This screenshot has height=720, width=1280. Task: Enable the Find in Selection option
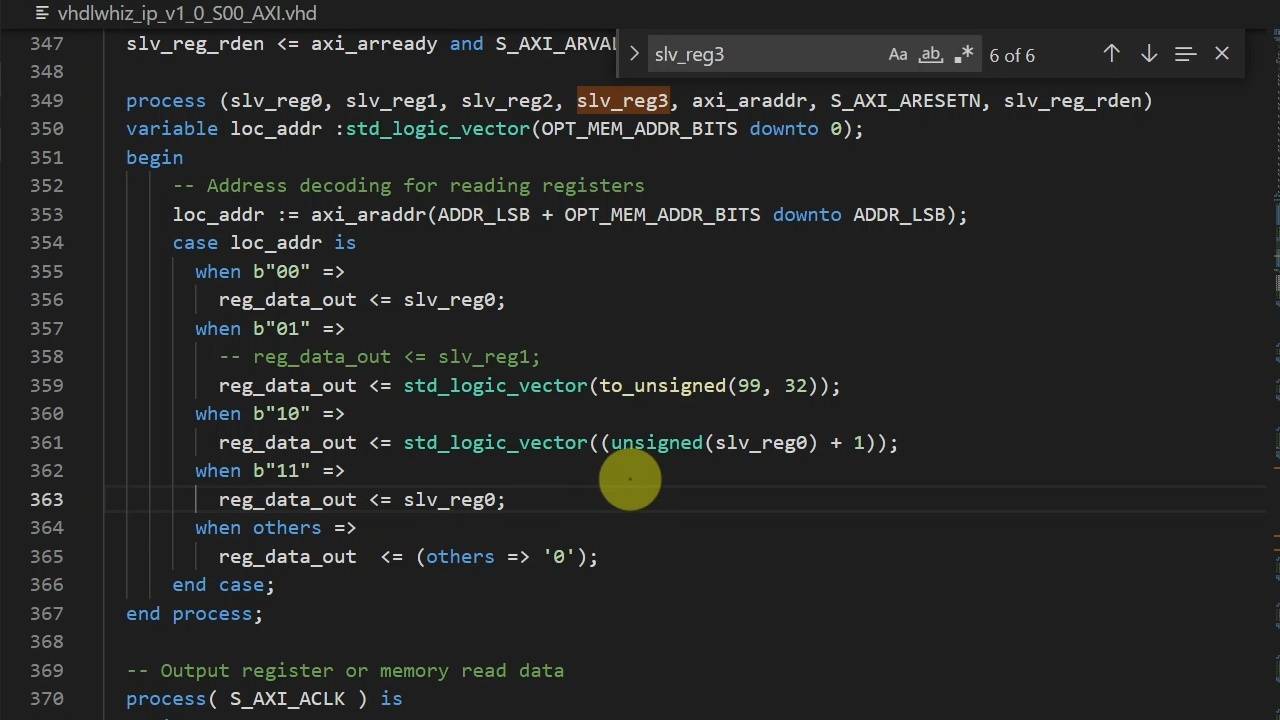coord(1185,54)
